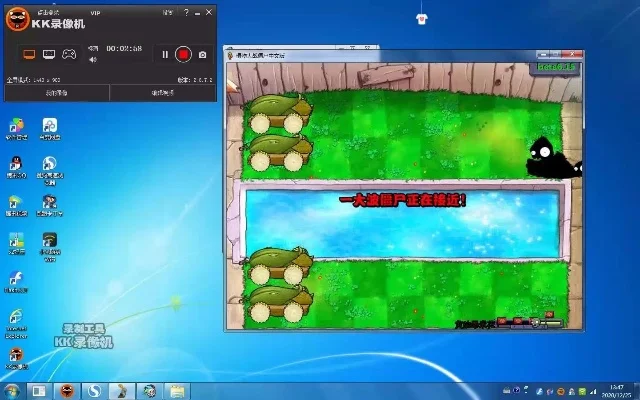Open the green-yellow shortcut below QQ

(16, 206)
